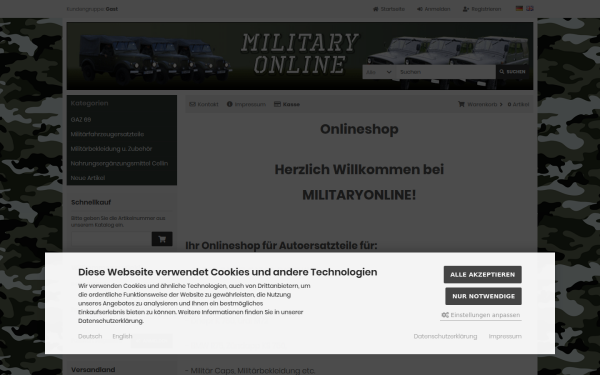Open Registrieren in top bar
Screen dimensions: 600x375
click(482, 9)
